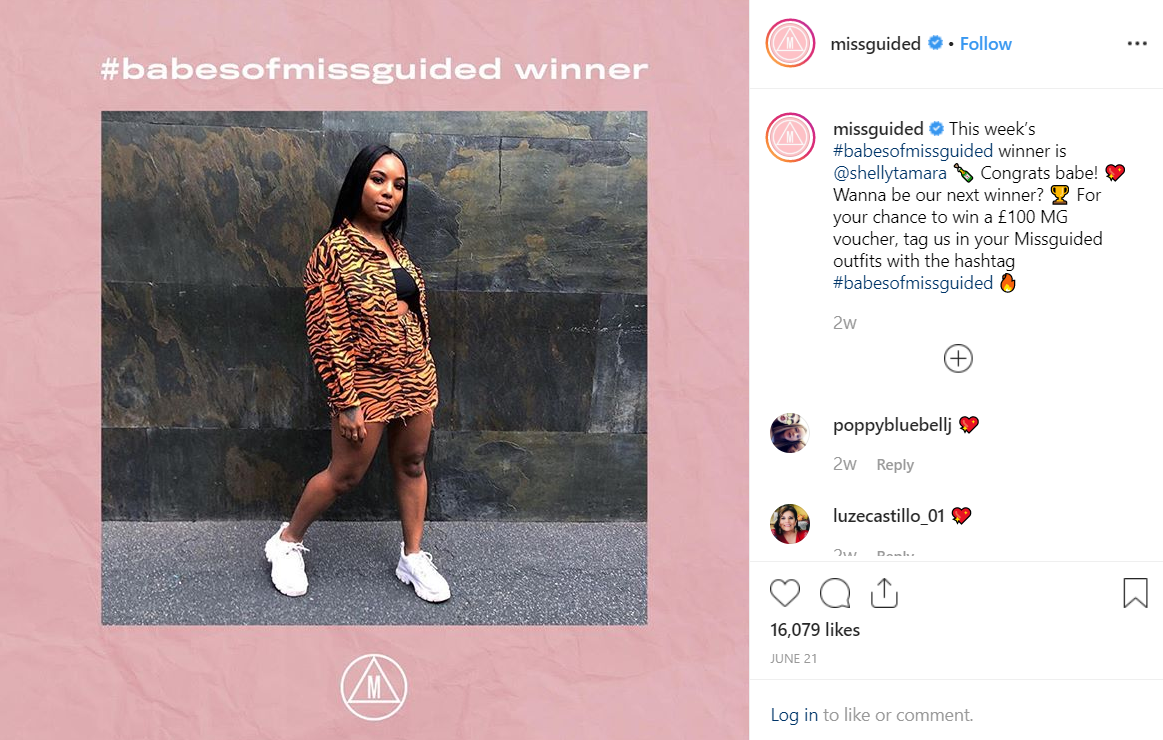
Task: Open the poppybluebellj username link
Action: (892, 426)
